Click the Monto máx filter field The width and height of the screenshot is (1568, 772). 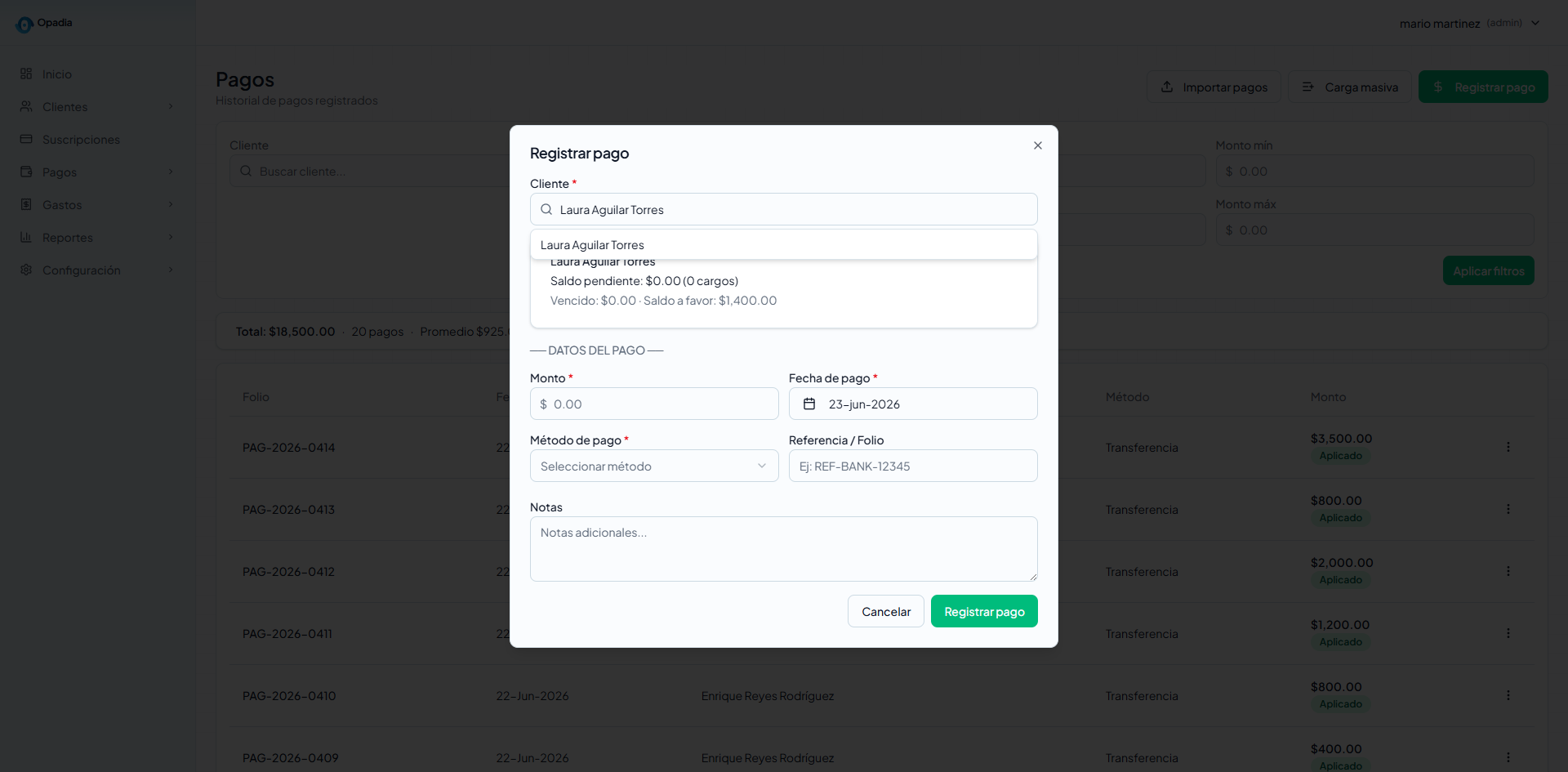[x=1374, y=230]
